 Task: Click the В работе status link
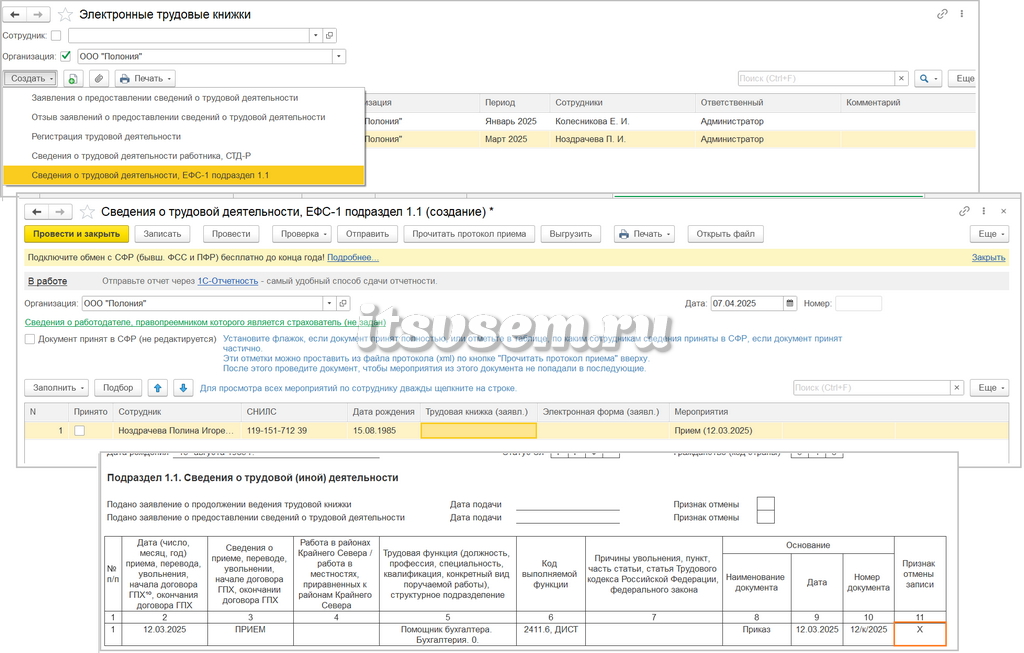coord(47,281)
